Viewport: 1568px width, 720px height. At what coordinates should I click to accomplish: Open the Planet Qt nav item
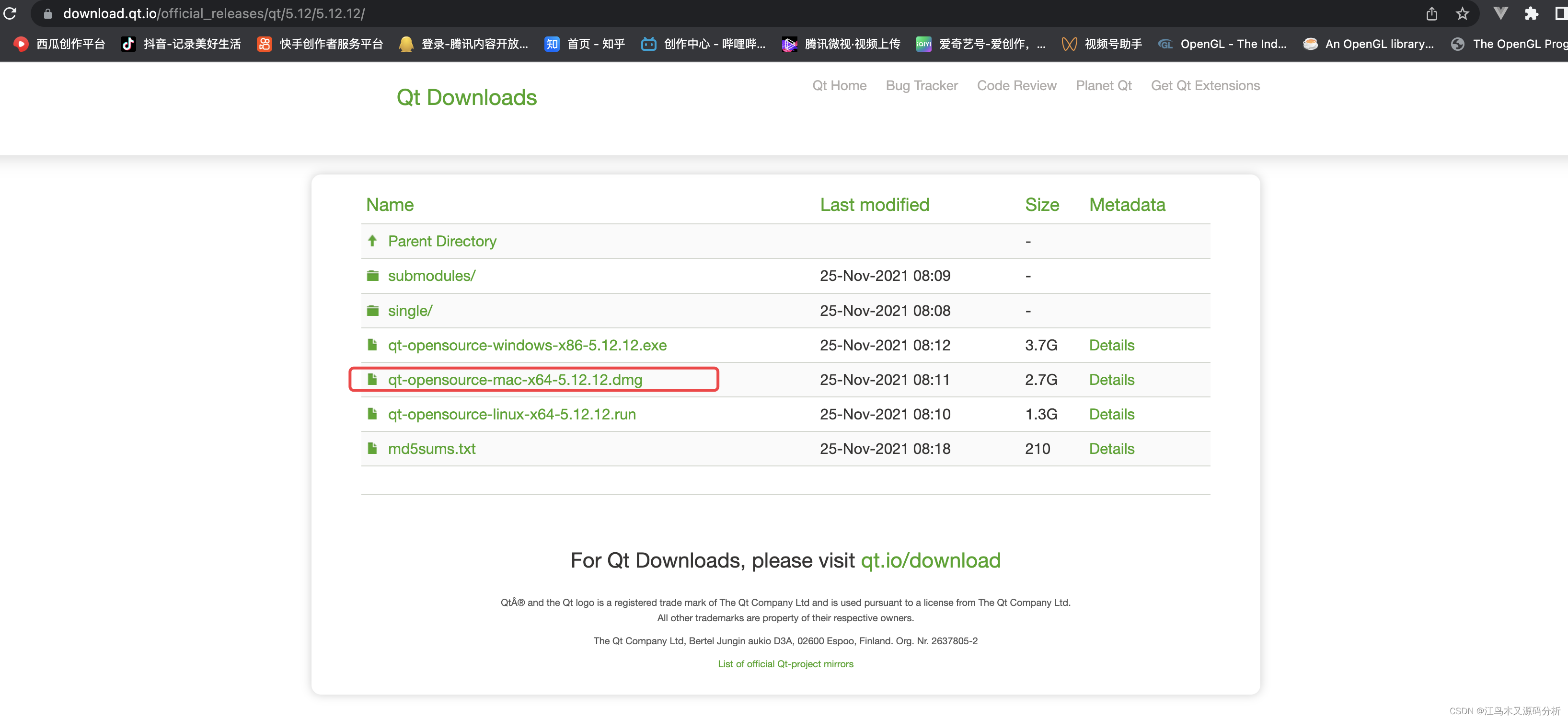pyautogui.click(x=1104, y=85)
